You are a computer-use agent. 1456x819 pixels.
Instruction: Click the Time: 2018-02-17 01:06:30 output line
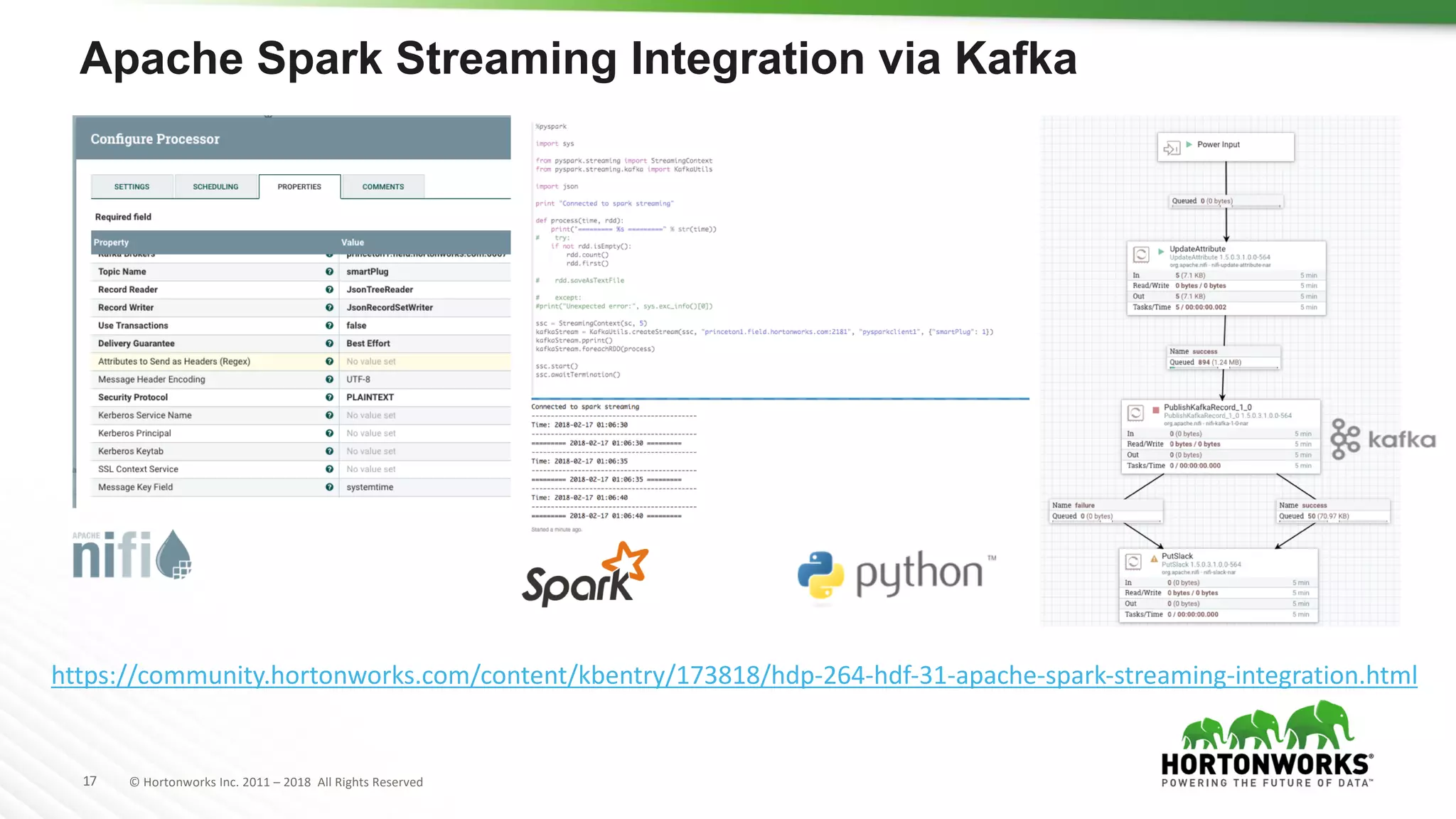579,424
